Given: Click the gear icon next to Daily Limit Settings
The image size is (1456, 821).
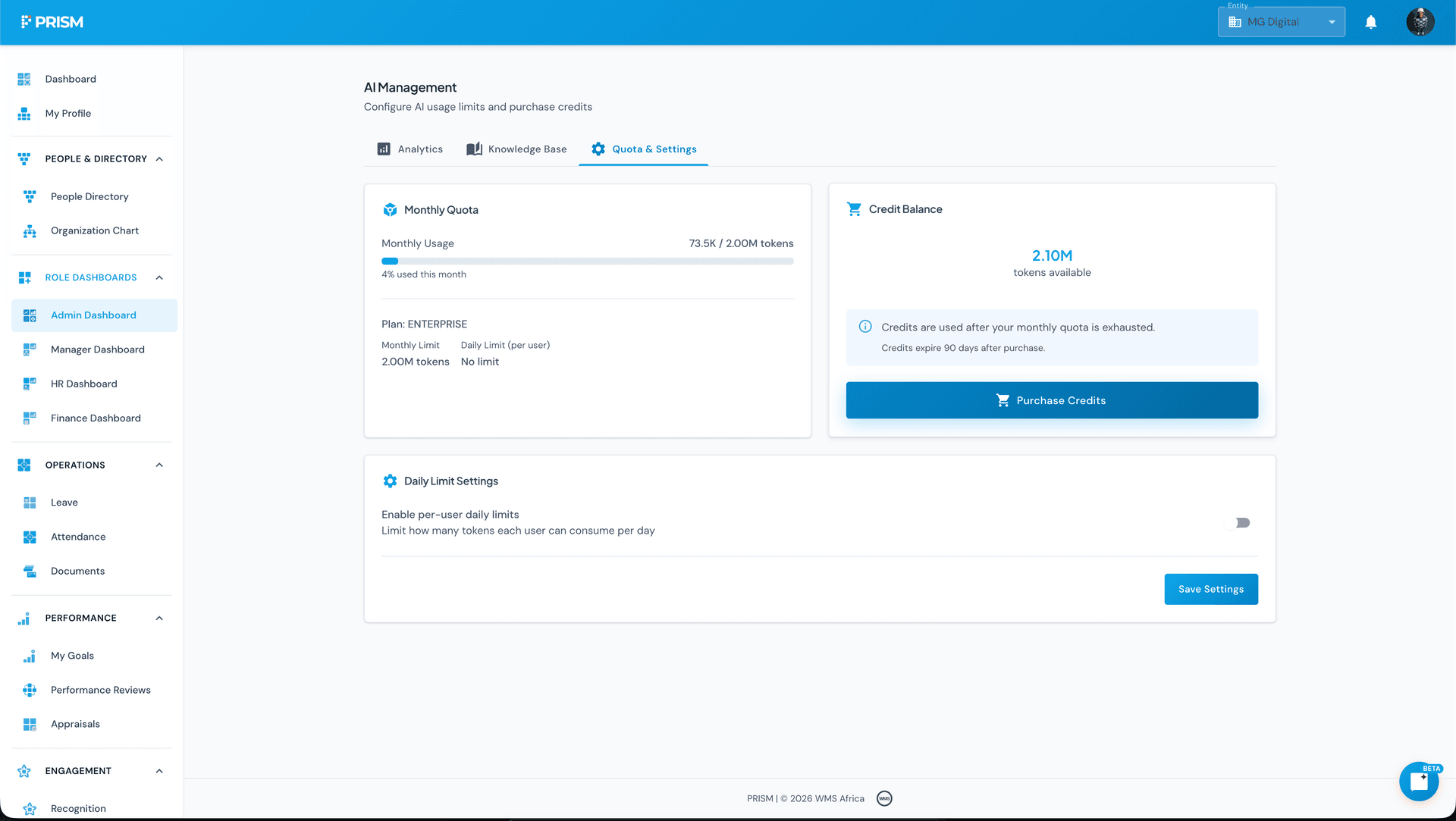Looking at the screenshot, I should [390, 481].
